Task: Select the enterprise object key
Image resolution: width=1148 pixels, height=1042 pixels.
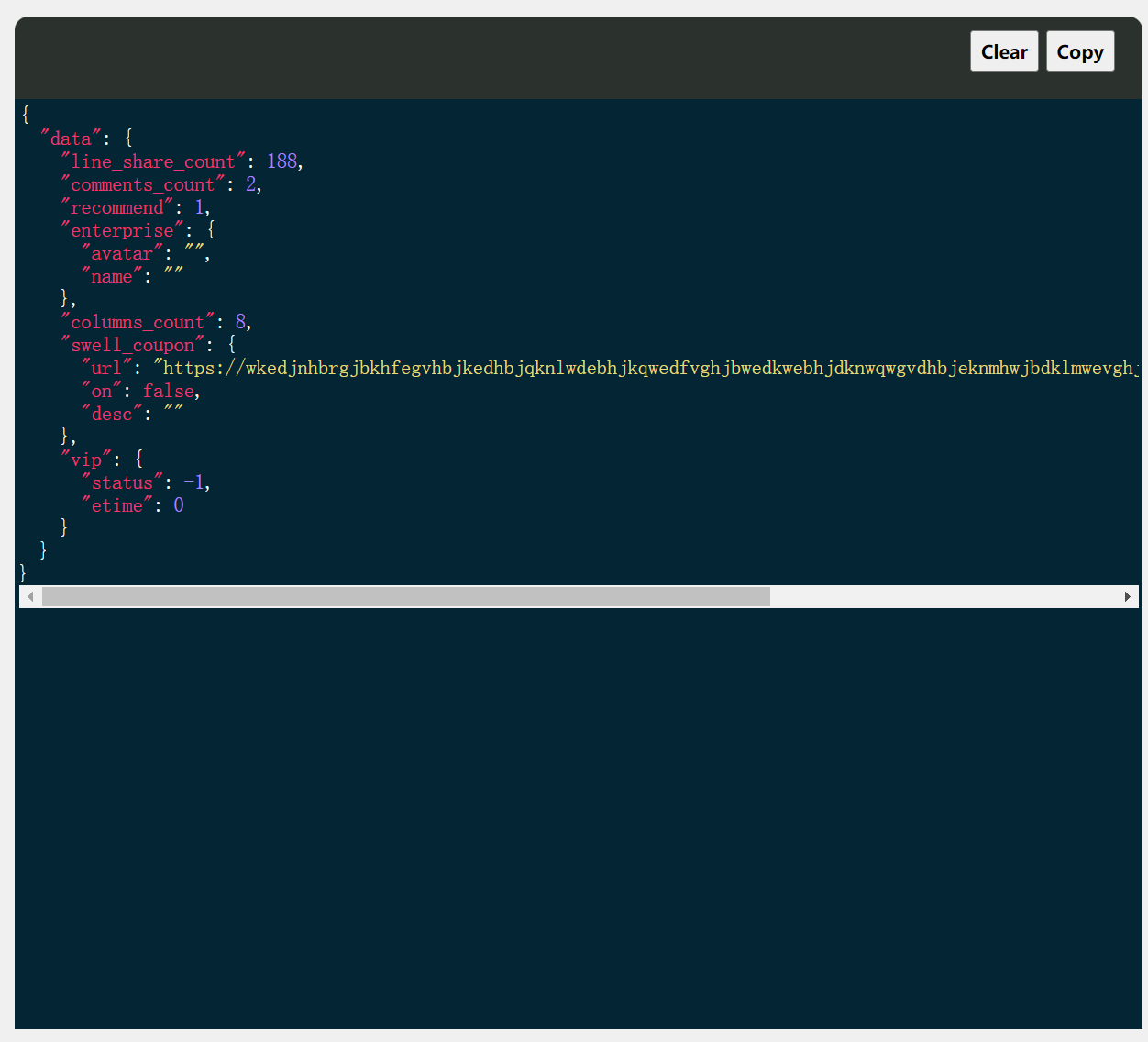Action: point(120,230)
